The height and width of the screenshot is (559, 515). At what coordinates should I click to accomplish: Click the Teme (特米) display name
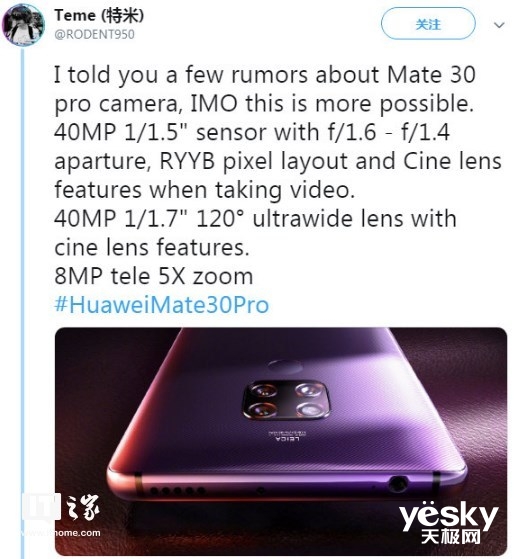click(99, 15)
